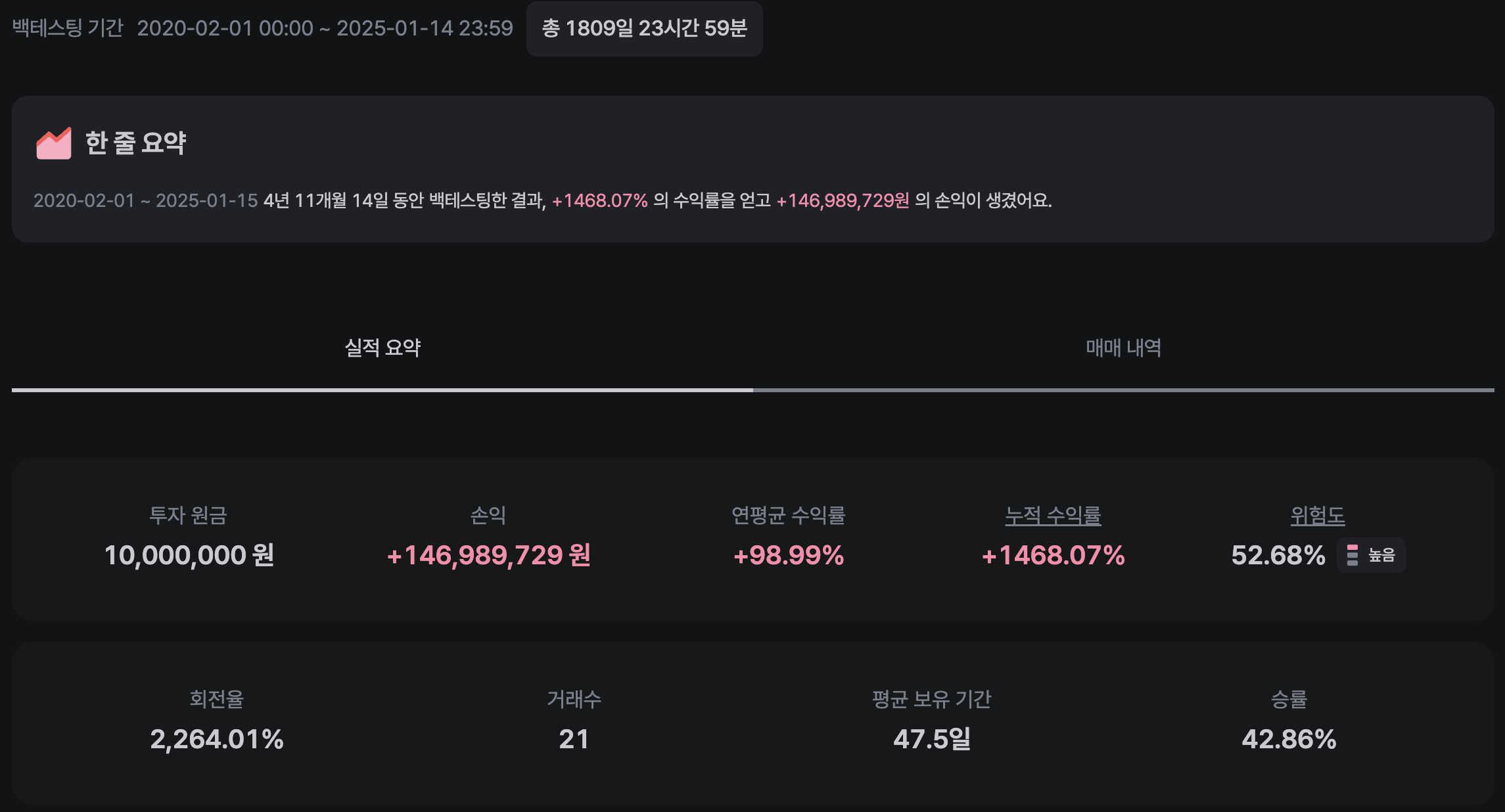1505x812 pixels.
Task: Click the 위험도 underlined label
Action: (x=1317, y=516)
